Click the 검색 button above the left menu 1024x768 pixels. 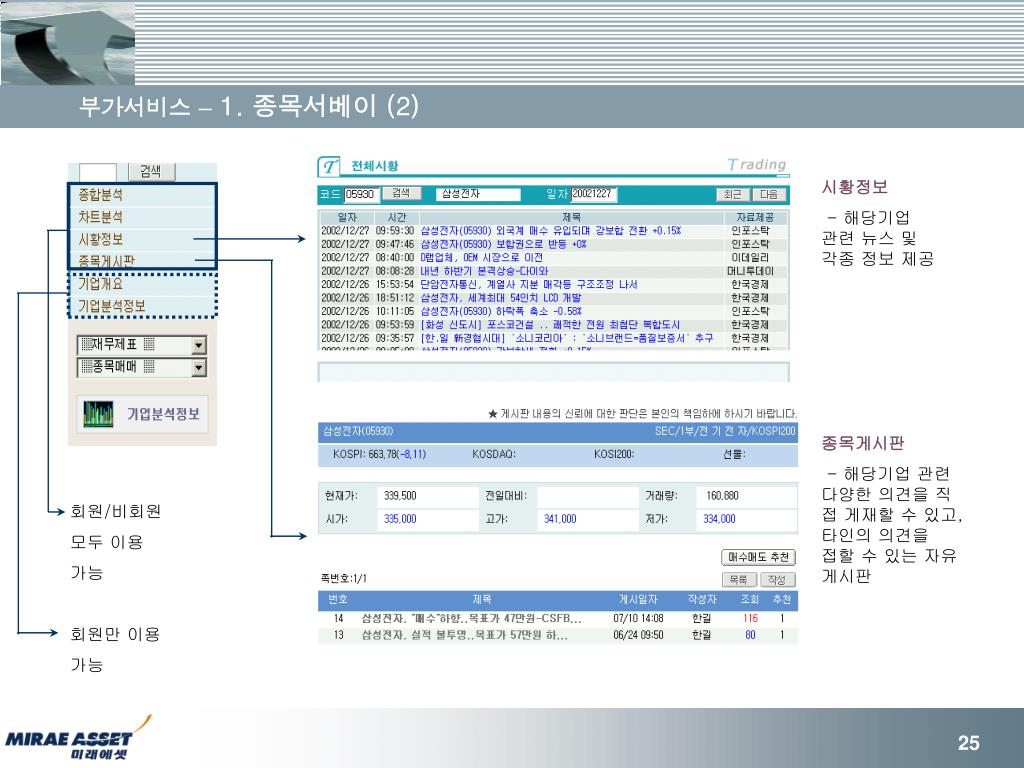pos(152,171)
